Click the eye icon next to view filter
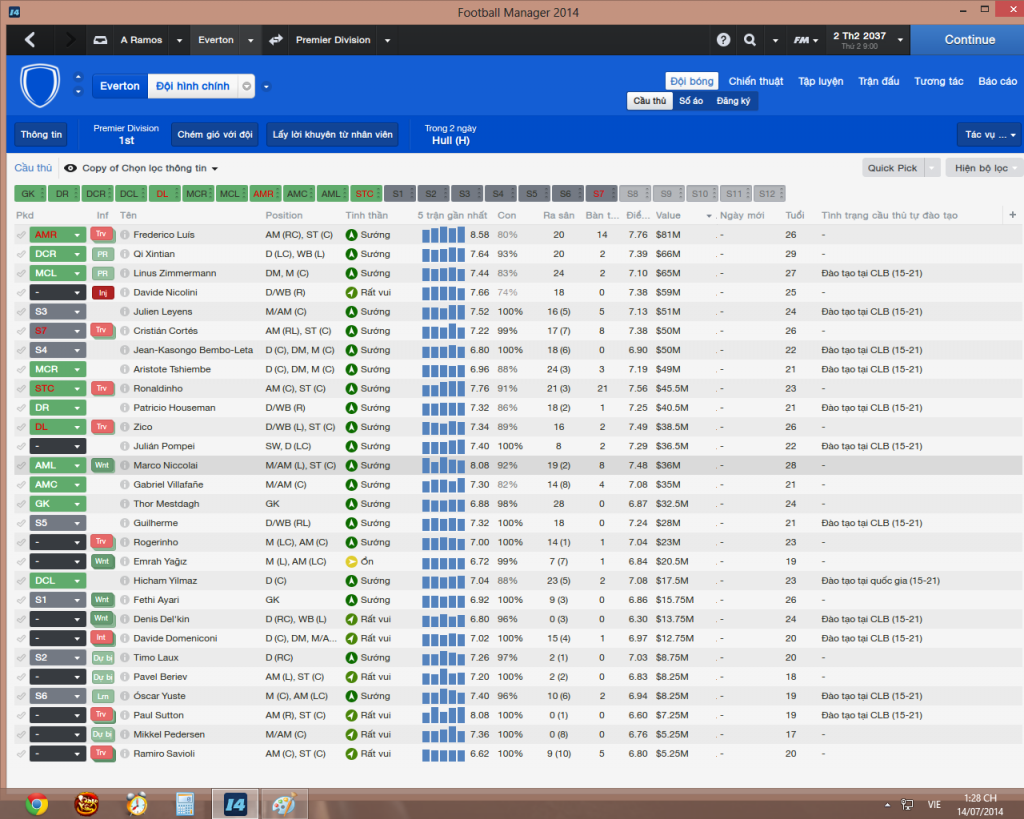Image resolution: width=1024 pixels, height=819 pixels. pos(70,168)
